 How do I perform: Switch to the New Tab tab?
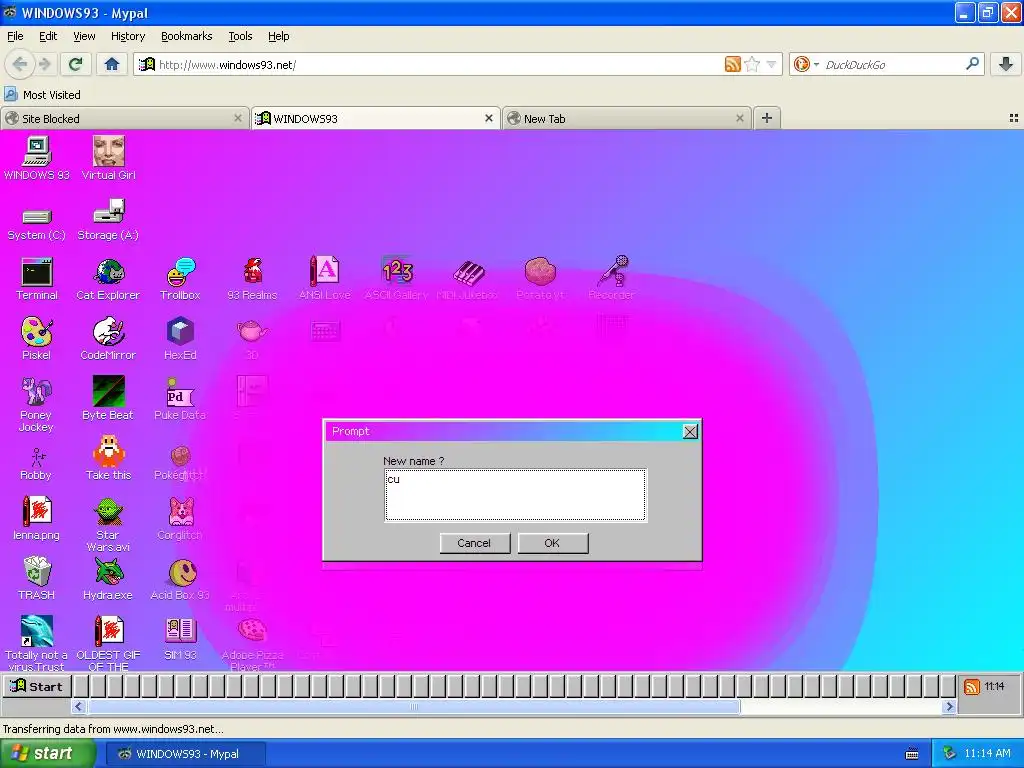pyautogui.click(x=626, y=118)
